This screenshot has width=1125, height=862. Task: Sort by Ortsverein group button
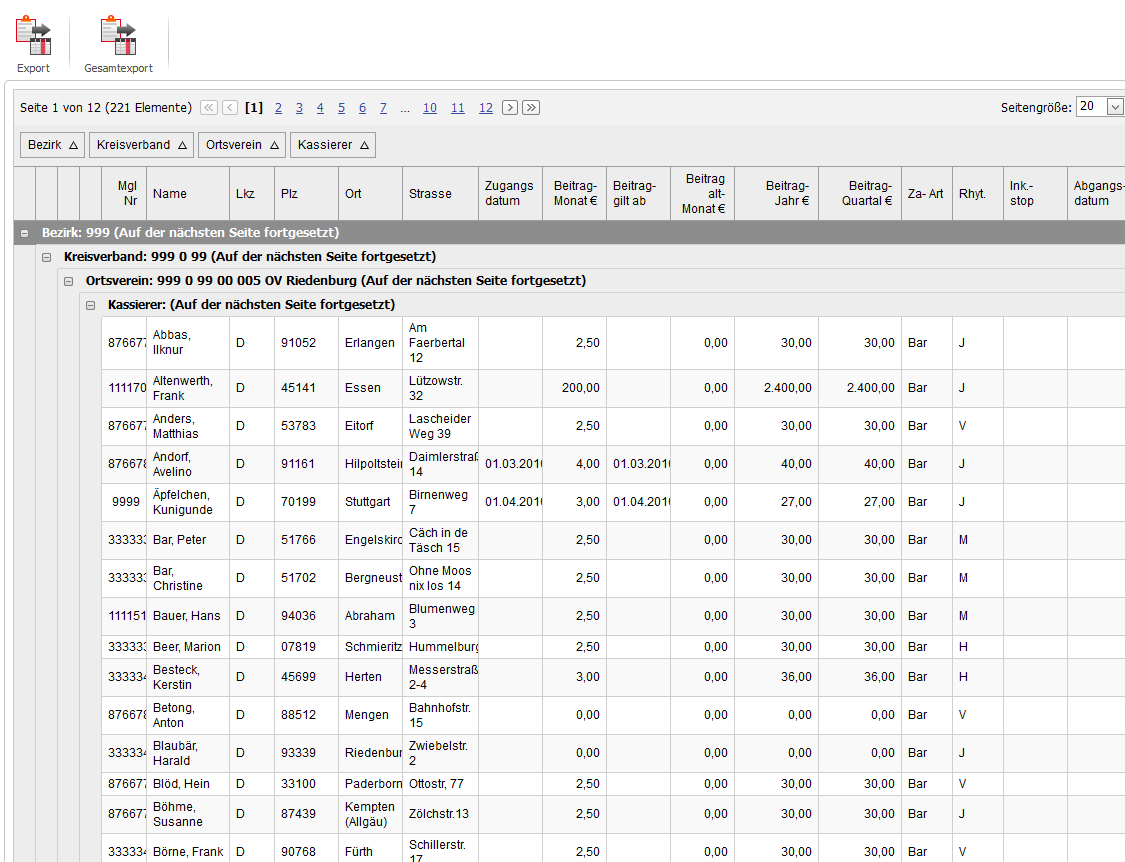pyautogui.click(x=242, y=145)
